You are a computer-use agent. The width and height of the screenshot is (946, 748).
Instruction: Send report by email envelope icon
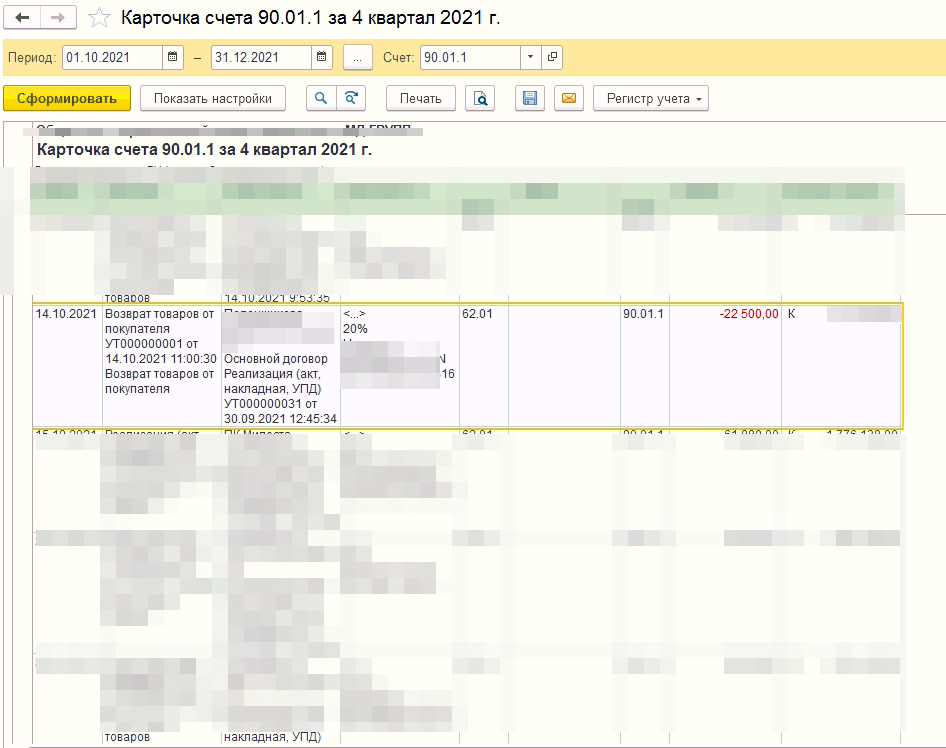(x=568, y=98)
